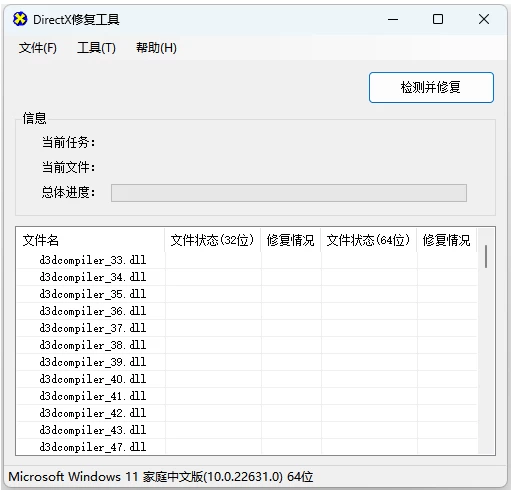Click the last 修复情况 column header
The height and width of the screenshot is (490, 511).
coord(447,240)
